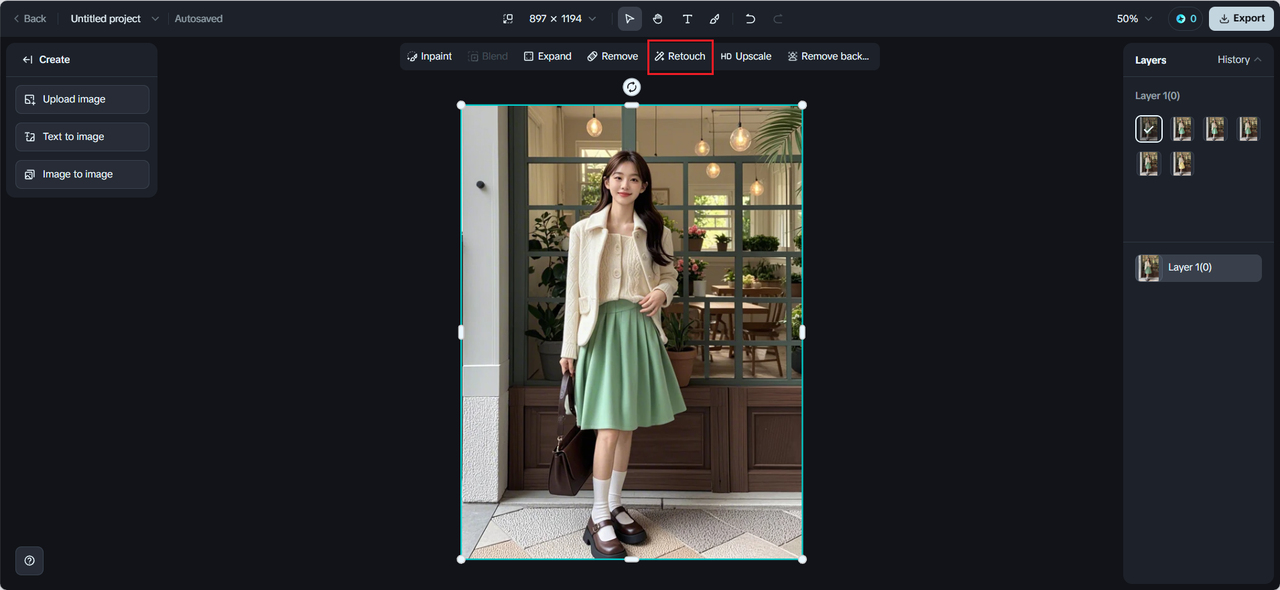Choose Text to image

click(x=82, y=137)
